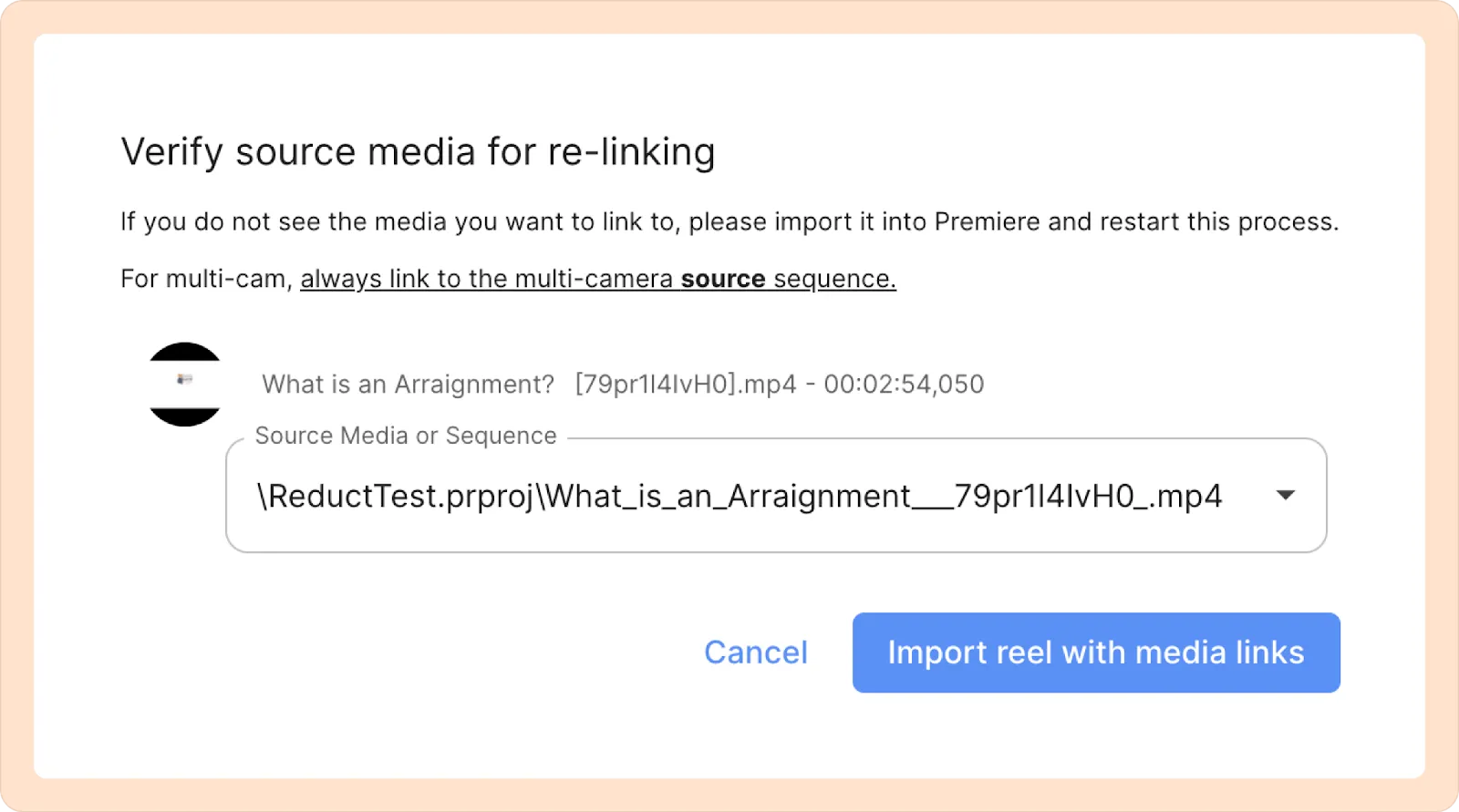Click the 00:02:54,050 duration text

pos(904,385)
